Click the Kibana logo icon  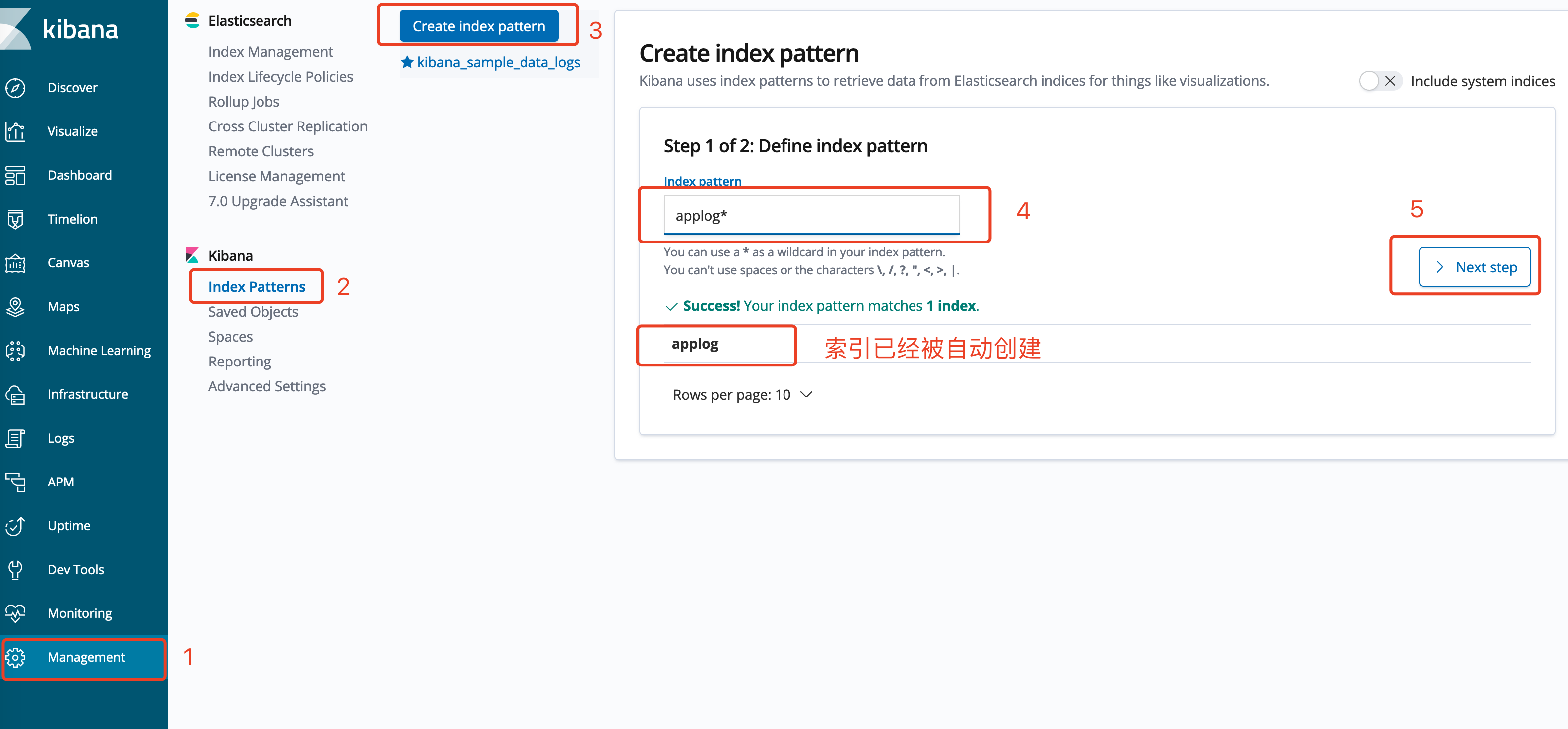(x=15, y=28)
